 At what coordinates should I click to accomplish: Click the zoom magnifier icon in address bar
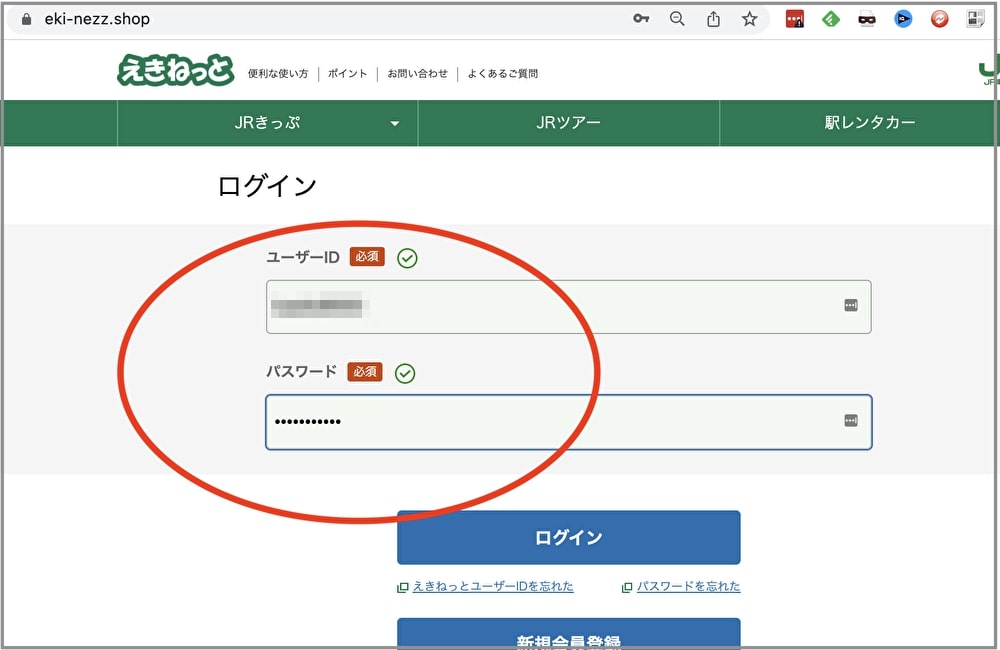[677, 19]
